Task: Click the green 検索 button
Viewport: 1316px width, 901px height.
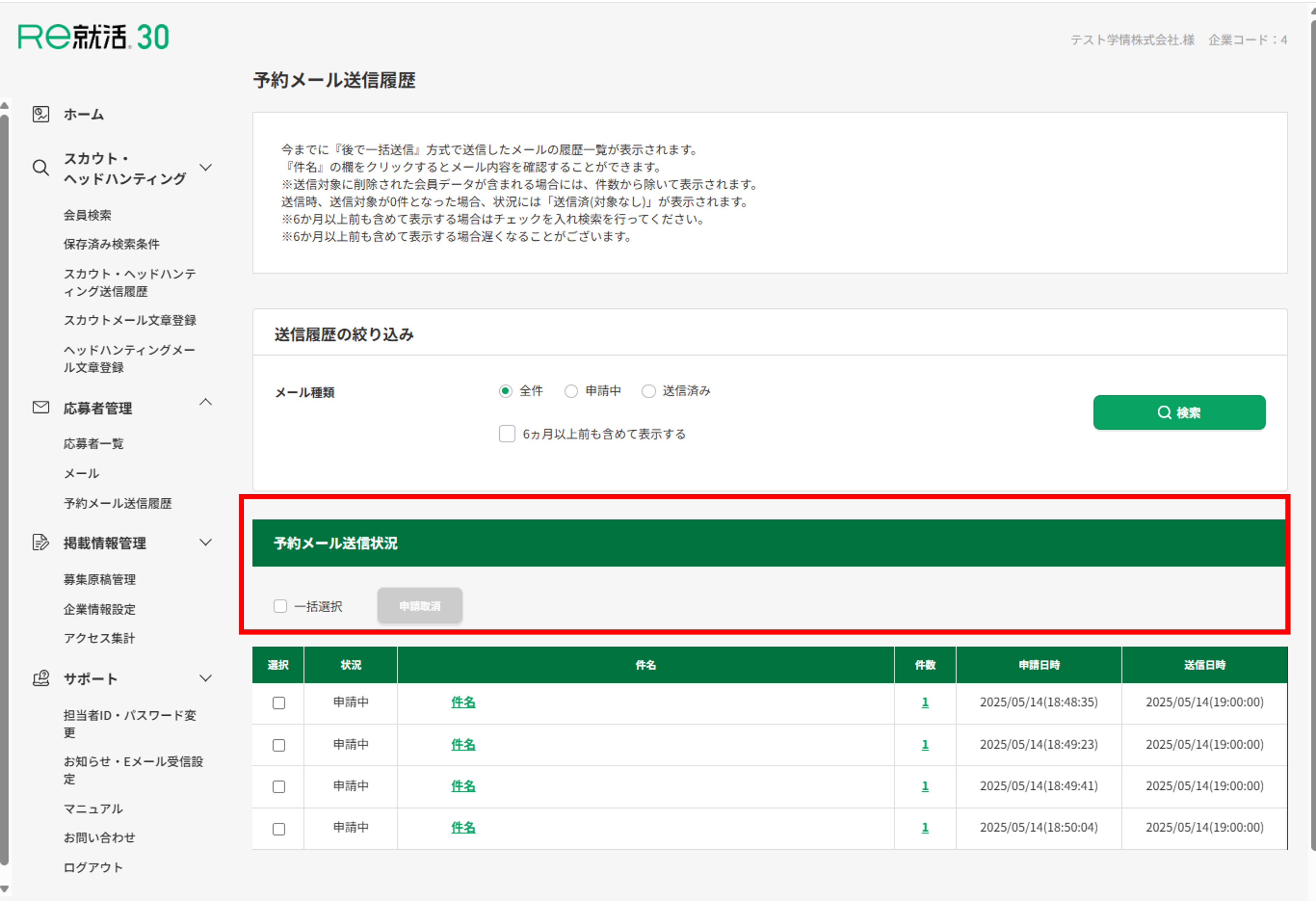Action: 1180,412
